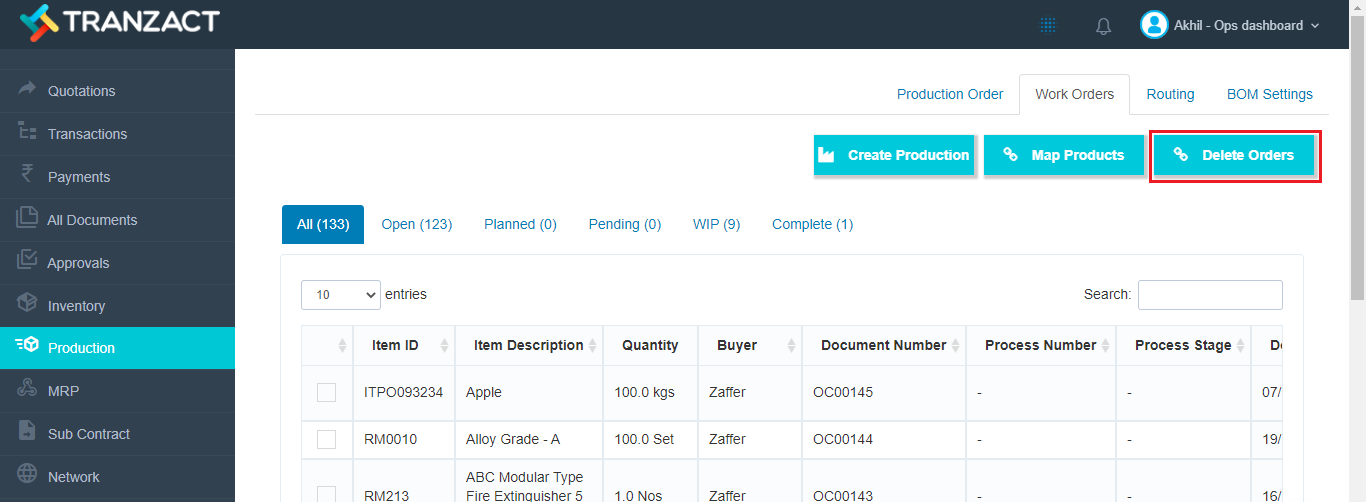Select the Complete (1) filter tab
The height and width of the screenshot is (502, 1366).
point(813,224)
